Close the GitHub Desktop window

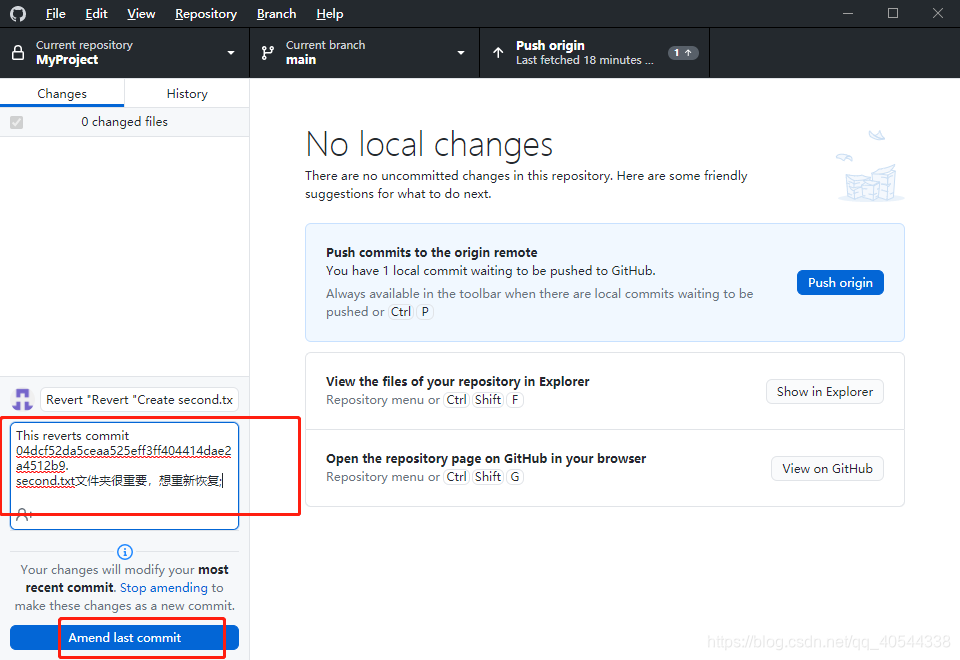937,13
